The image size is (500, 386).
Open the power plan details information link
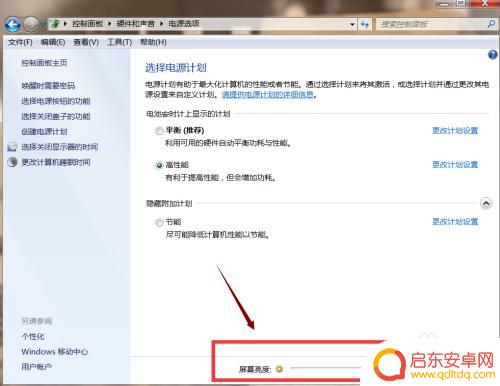click(x=268, y=95)
